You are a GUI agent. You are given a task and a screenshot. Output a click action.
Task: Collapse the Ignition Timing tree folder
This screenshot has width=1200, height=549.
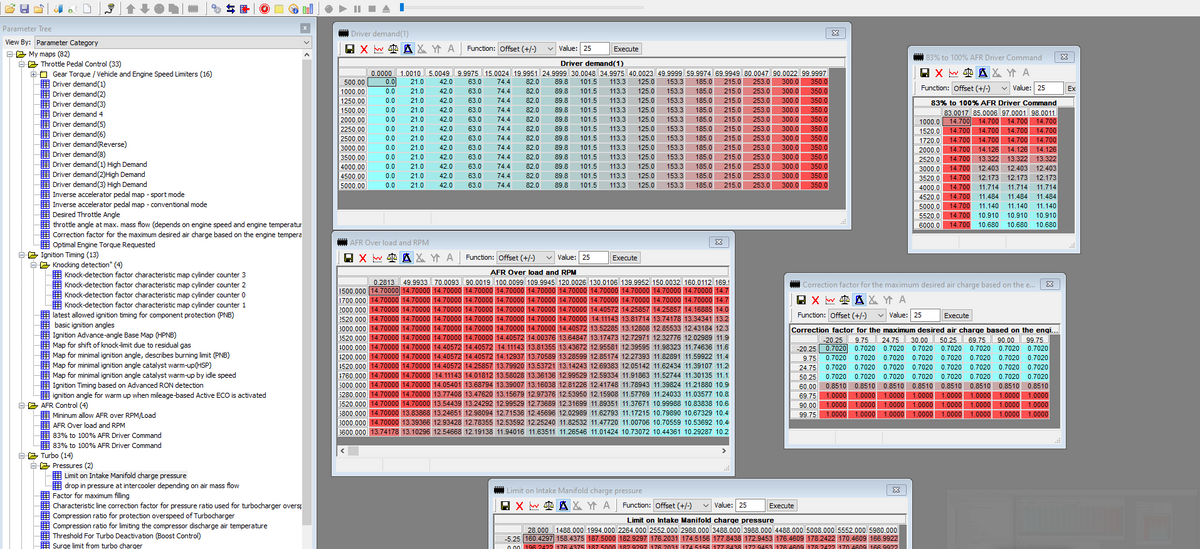pos(21,254)
